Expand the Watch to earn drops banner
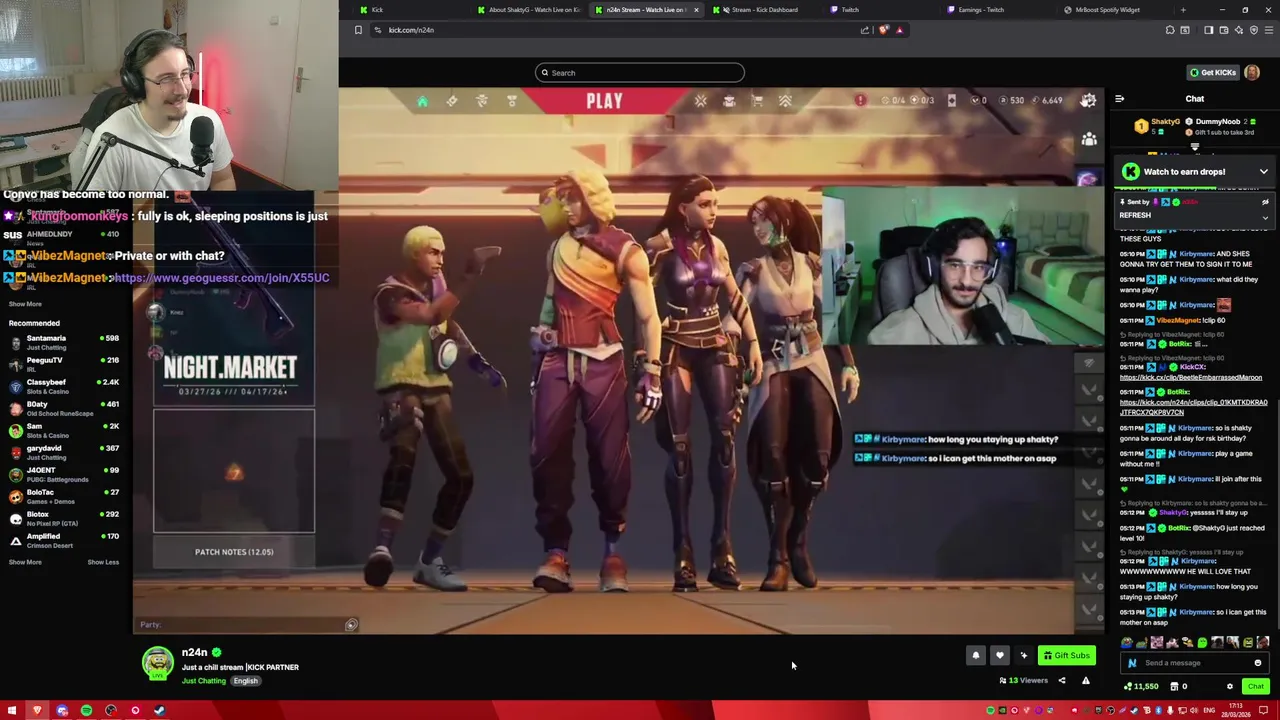The image size is (1280, 720). tap(1264, 172)
